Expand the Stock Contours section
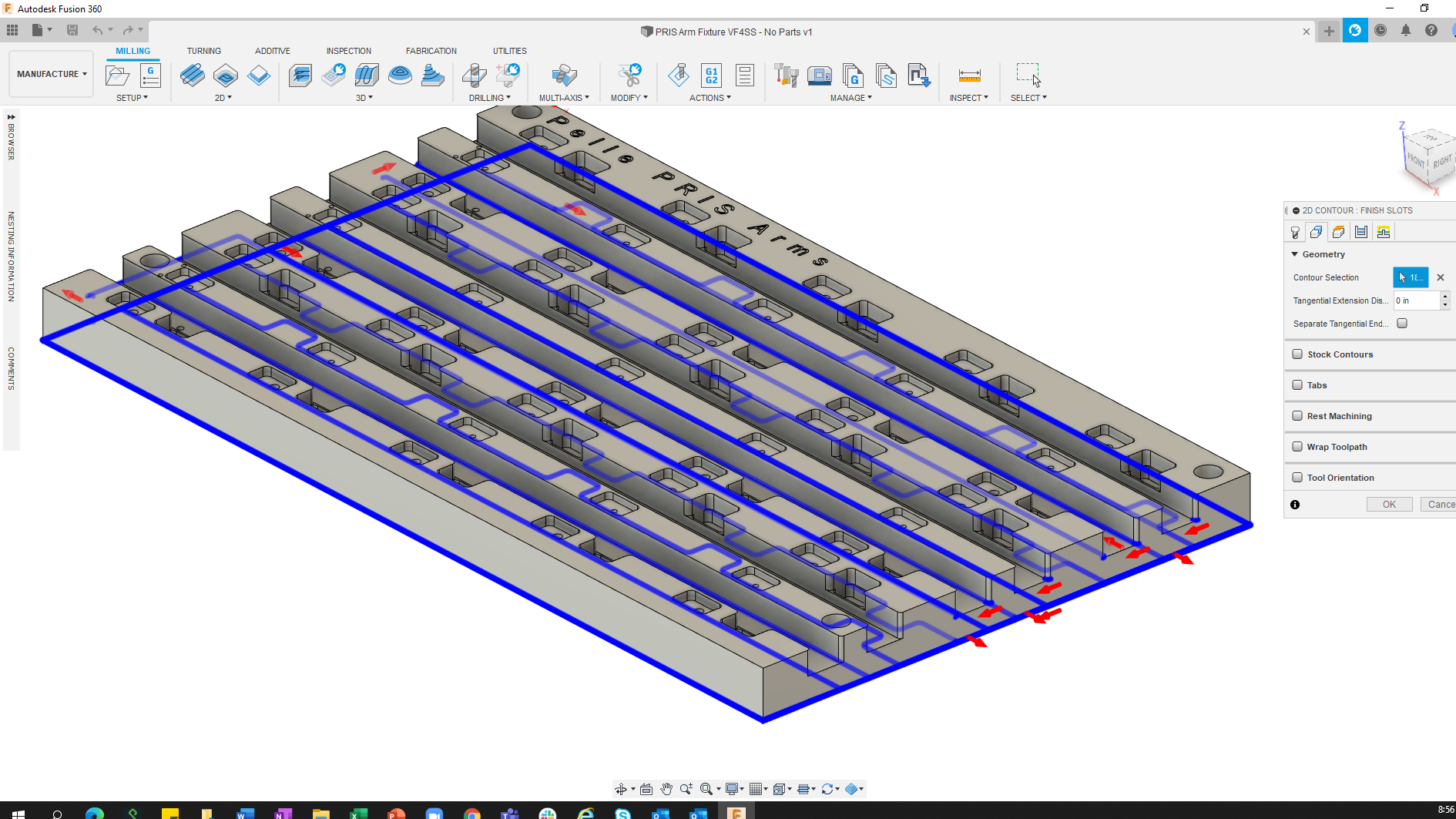Image resolution: width=1456 pixels, height=819 pixels. click(x=1298, y=354)
